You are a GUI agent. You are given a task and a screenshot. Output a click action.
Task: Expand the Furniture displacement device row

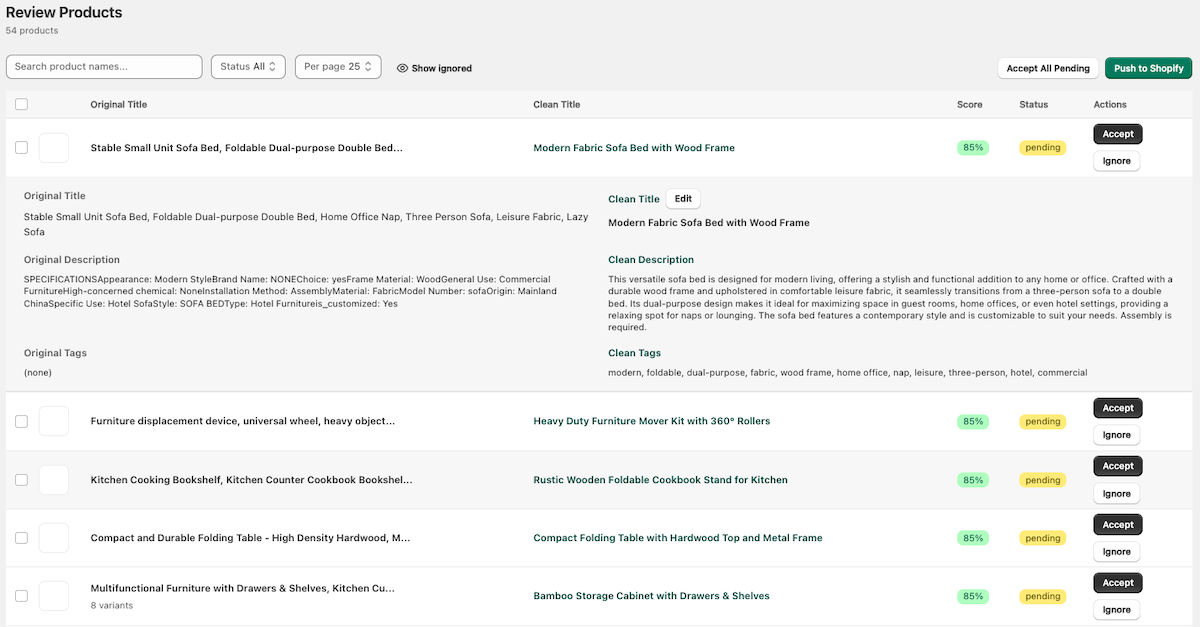(243, 421)
